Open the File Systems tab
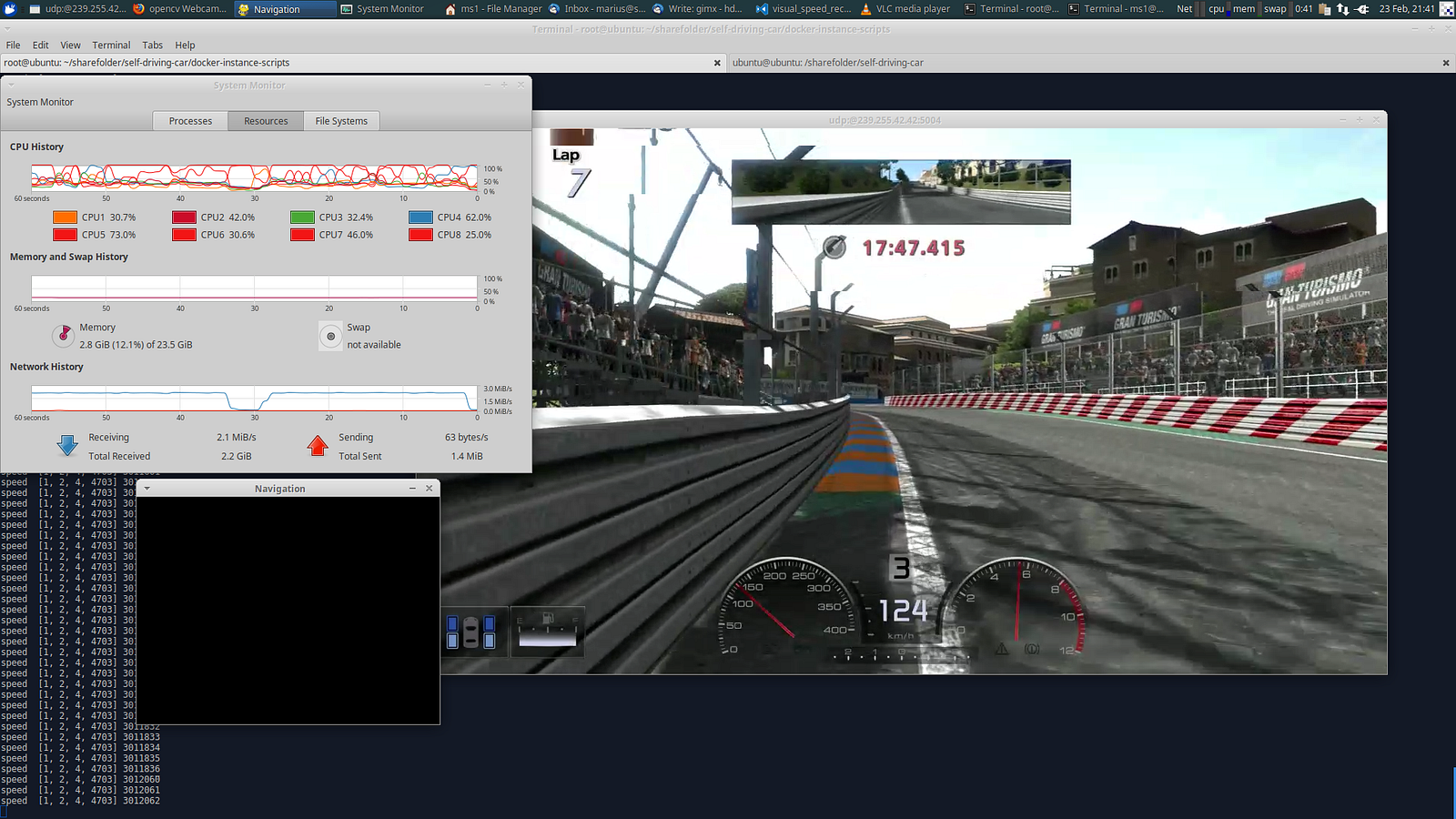The image size is (1456, 819). (x=341, y=121)
